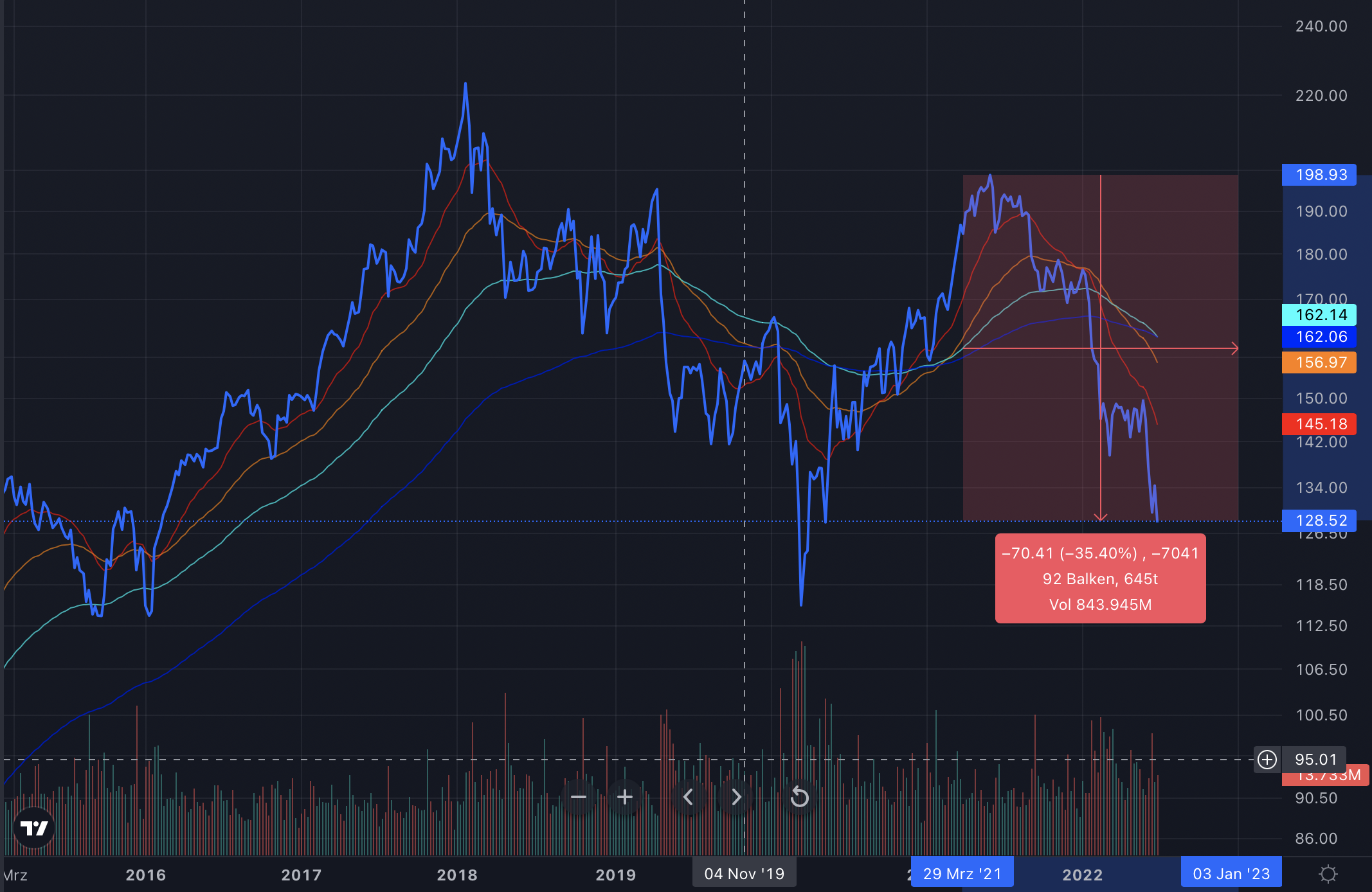Click the zoom in plus button

click(x=625, y=798)
